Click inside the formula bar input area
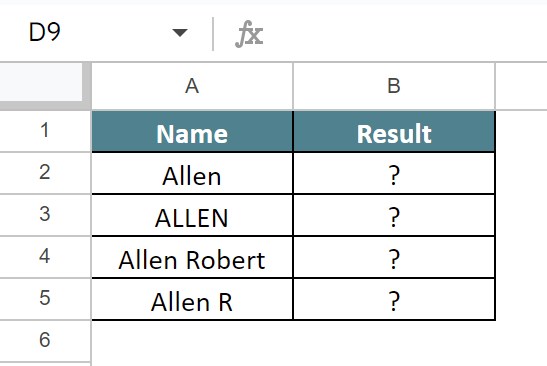The width and height of the screenshot is (547, 366). tap(405, 33)
